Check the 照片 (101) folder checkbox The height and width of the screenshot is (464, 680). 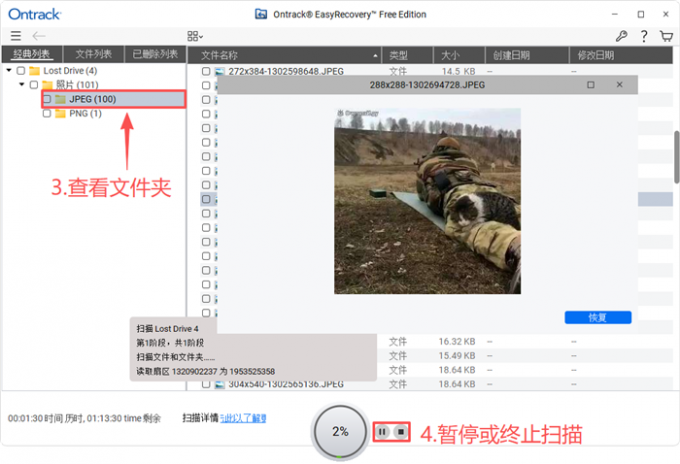click(34, 85)
